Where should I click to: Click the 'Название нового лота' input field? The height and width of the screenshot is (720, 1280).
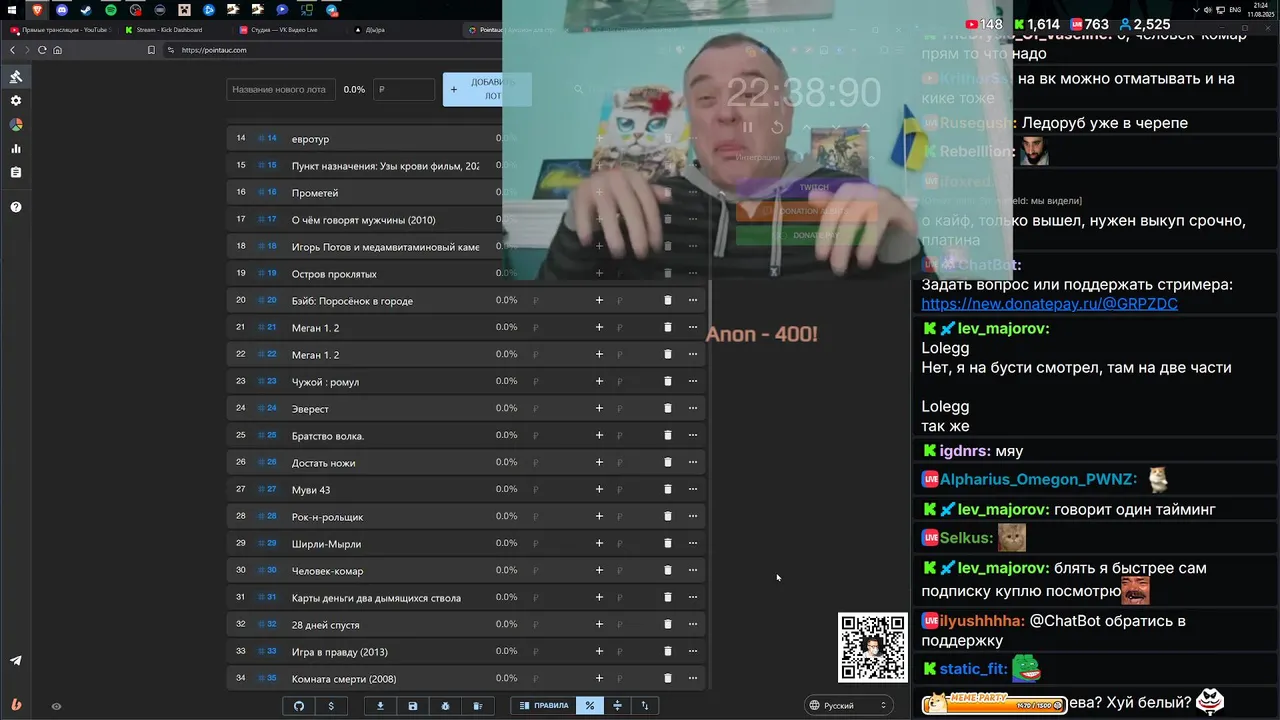pos(280,89)
